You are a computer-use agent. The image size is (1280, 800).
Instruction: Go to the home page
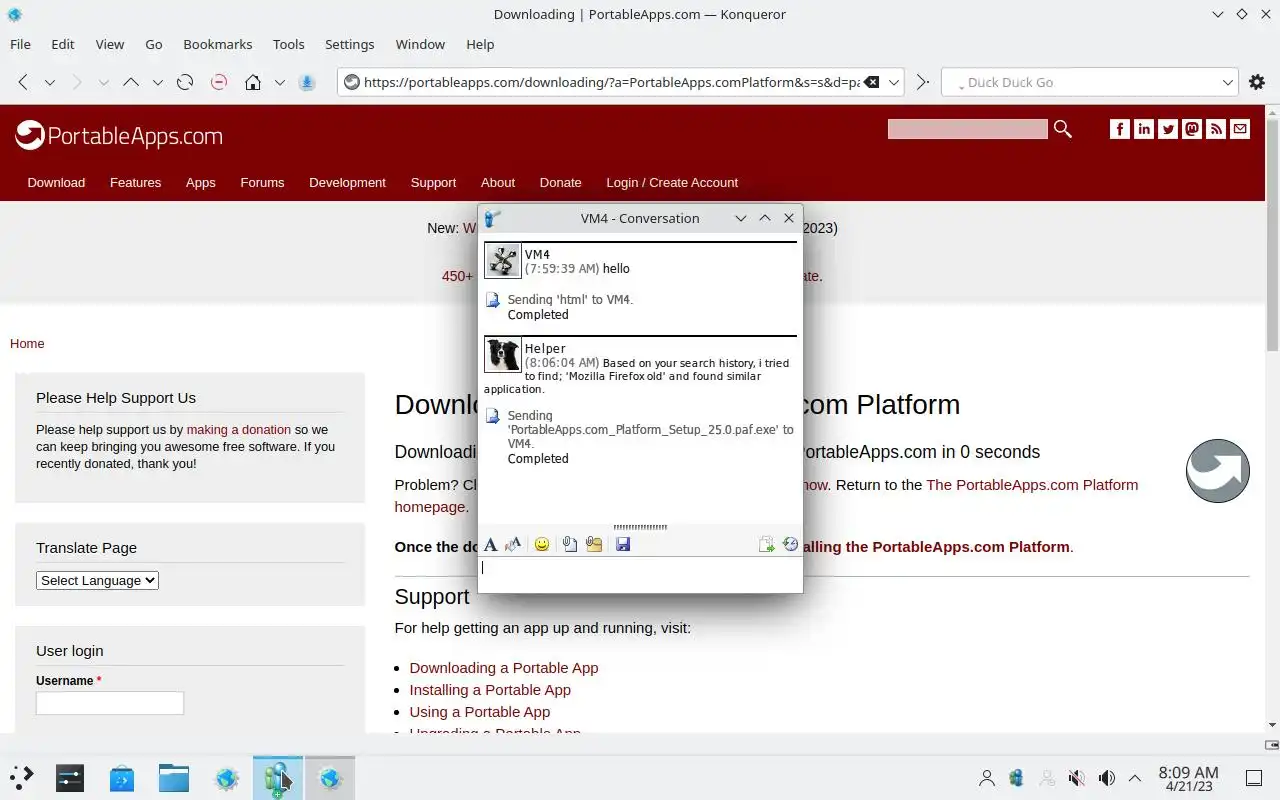pyautogui.click(x=253, y=83)
